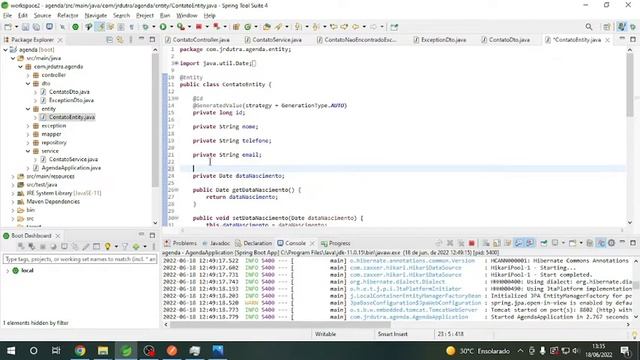Maximize the Console panel
This screenshot has width=640, height=360.
[633, 242]
